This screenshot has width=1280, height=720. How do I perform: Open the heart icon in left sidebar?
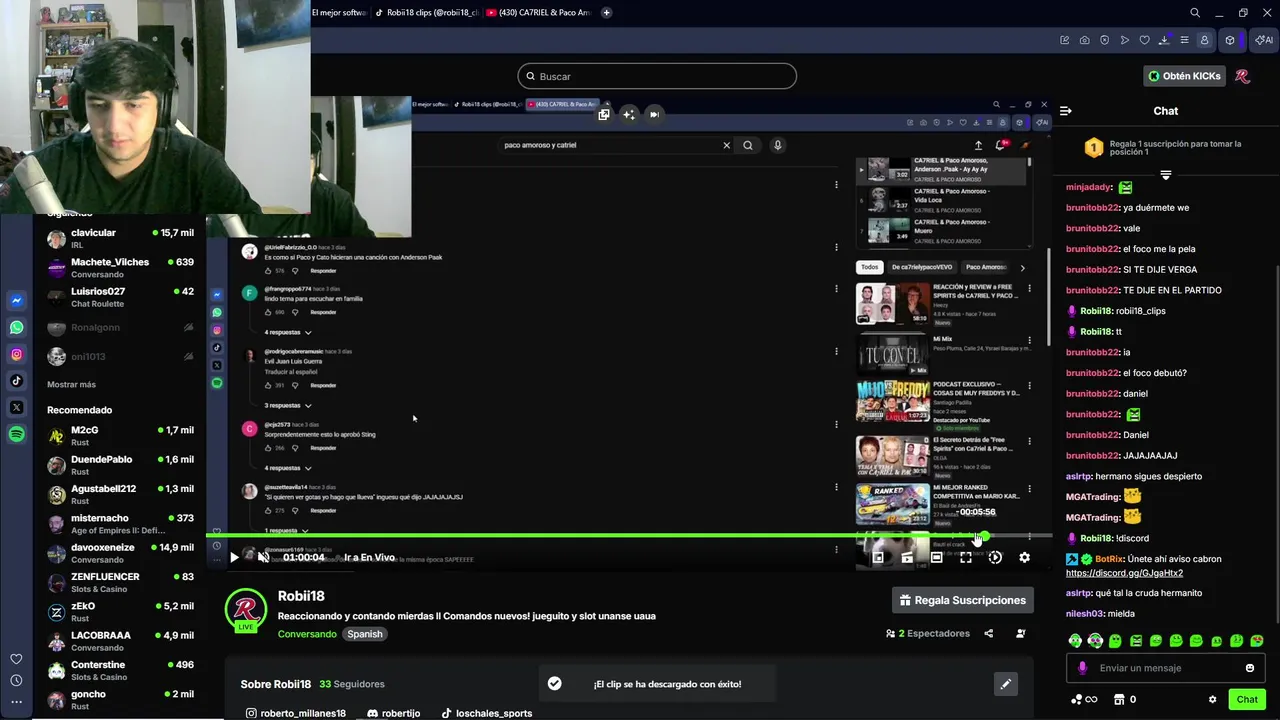[x=16, y=659]
